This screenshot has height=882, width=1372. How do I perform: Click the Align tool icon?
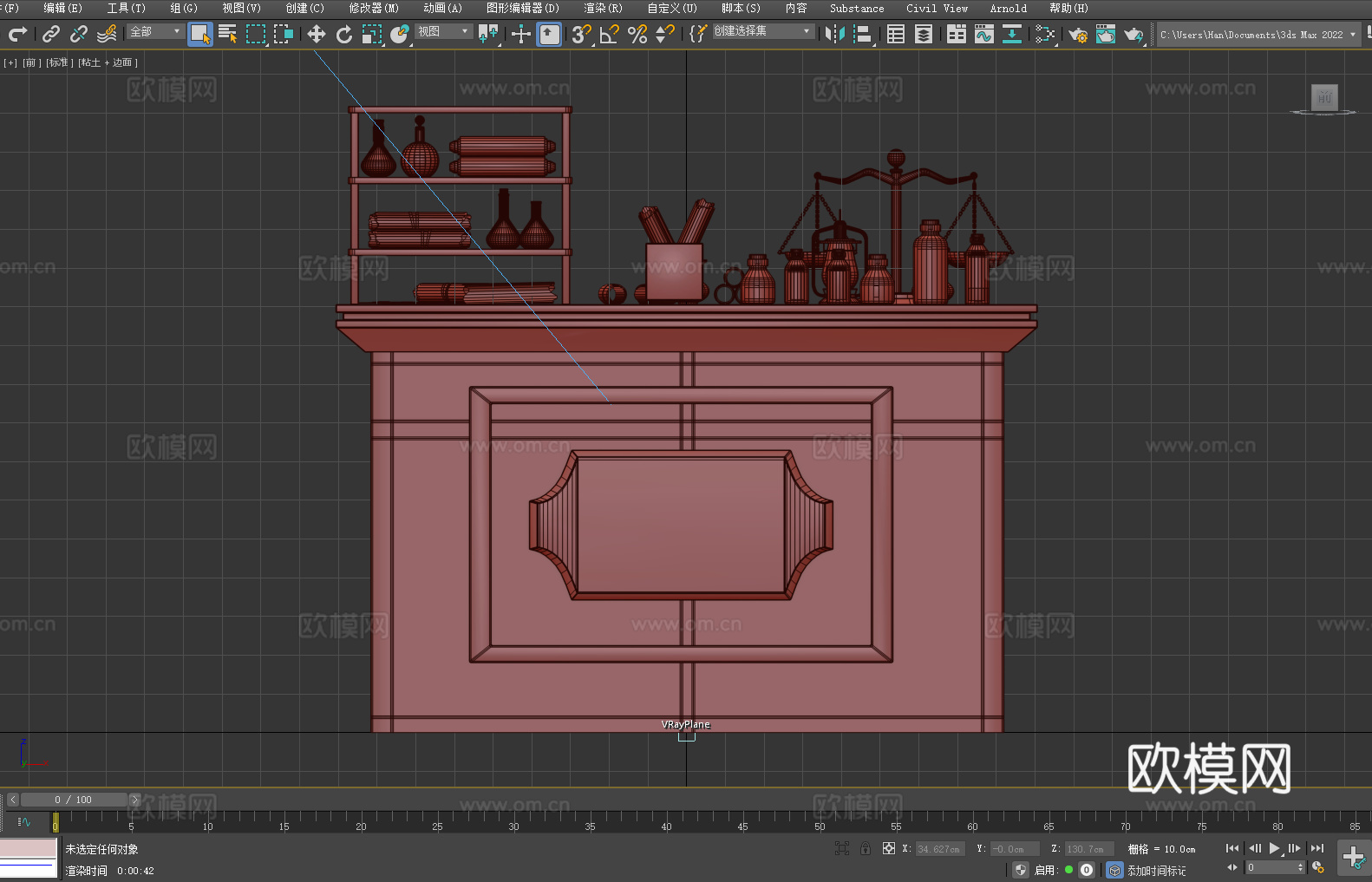(x=863, y=34)
